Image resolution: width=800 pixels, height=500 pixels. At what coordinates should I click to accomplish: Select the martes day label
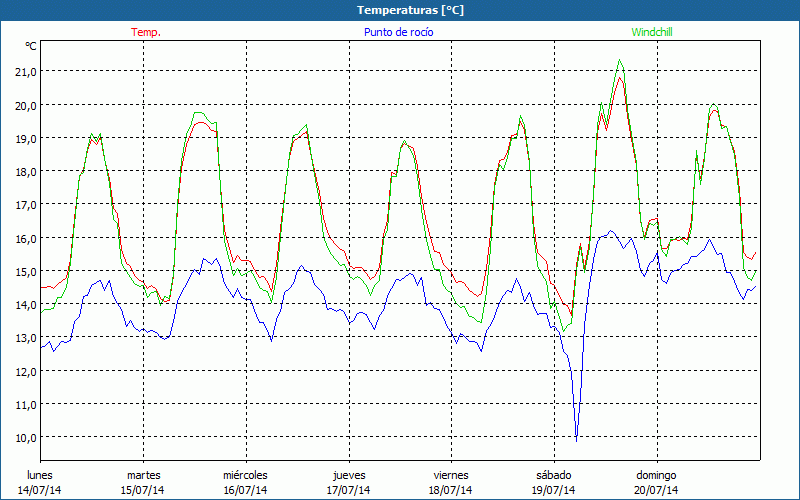[x=143, y=474]
